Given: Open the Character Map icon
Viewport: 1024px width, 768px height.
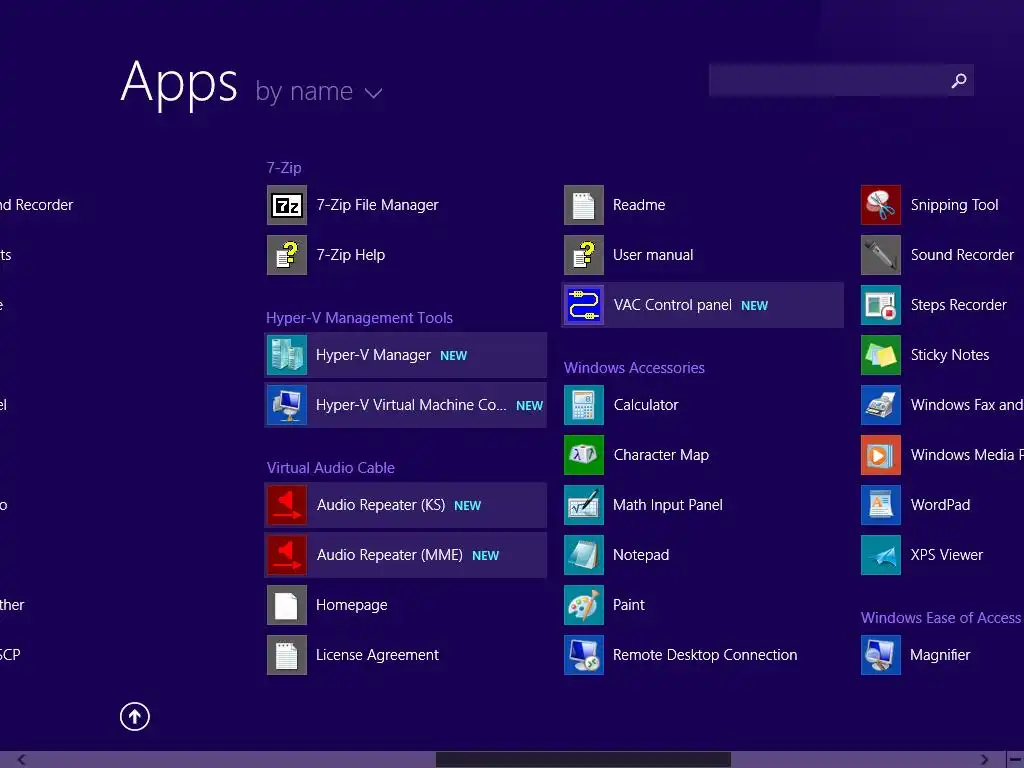Looking at the screenshot, I should tap(584, 455).
